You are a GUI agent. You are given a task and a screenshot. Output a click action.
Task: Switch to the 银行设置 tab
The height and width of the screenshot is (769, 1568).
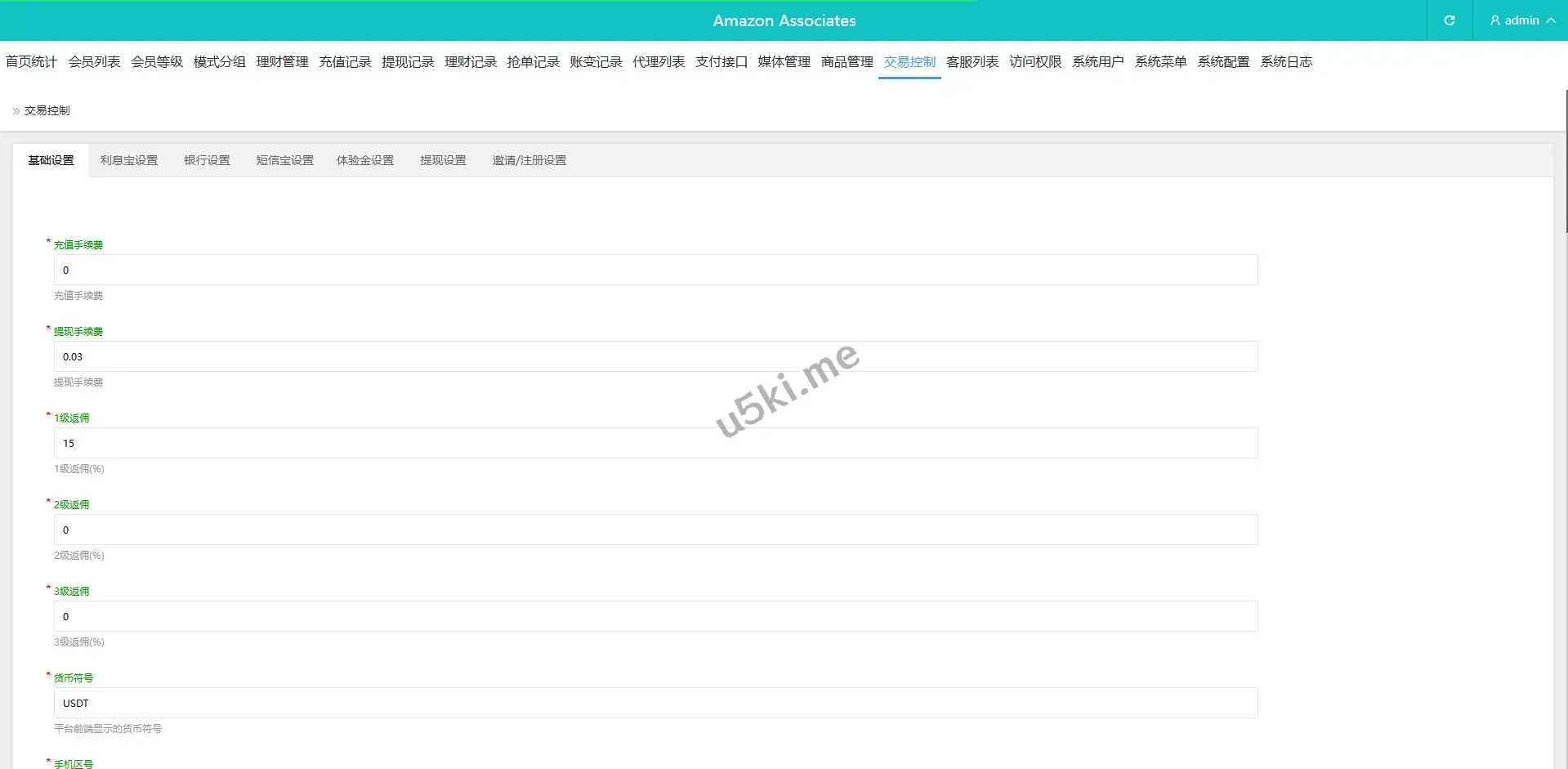coord(207,161)
